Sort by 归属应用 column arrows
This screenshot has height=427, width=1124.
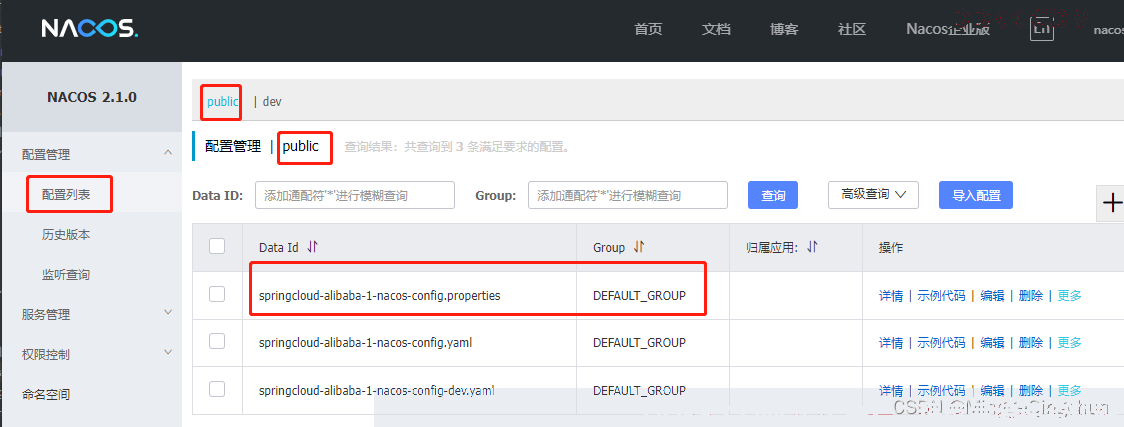(x=812, y=247)
